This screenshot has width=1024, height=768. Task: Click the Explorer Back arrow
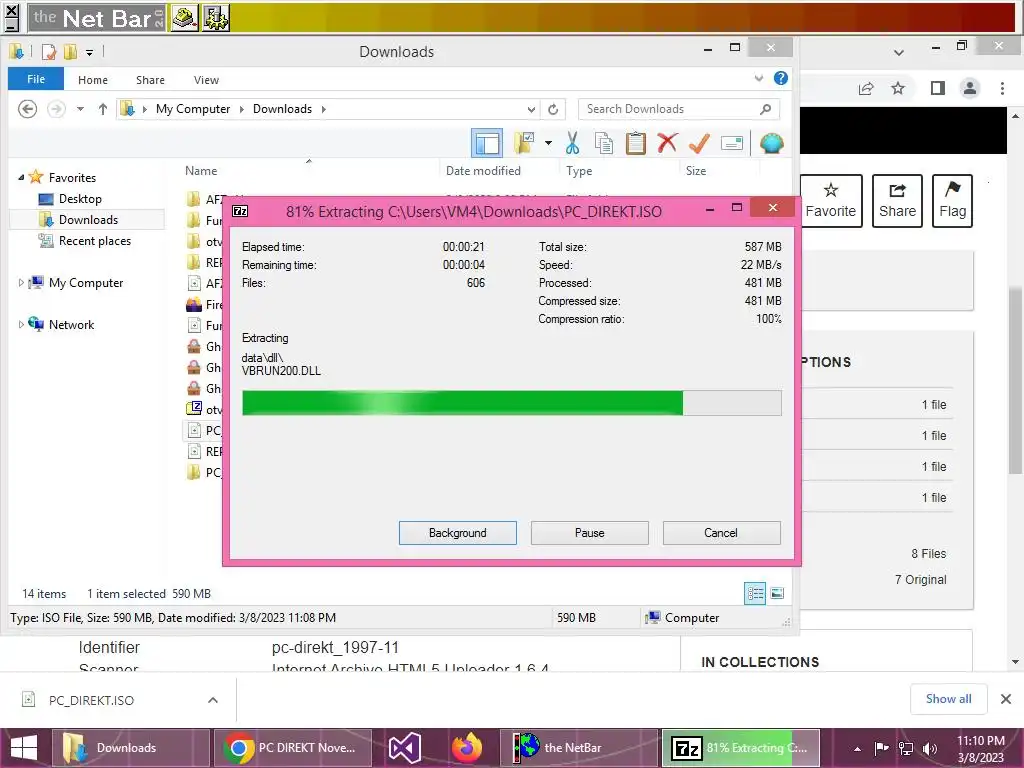27,108
